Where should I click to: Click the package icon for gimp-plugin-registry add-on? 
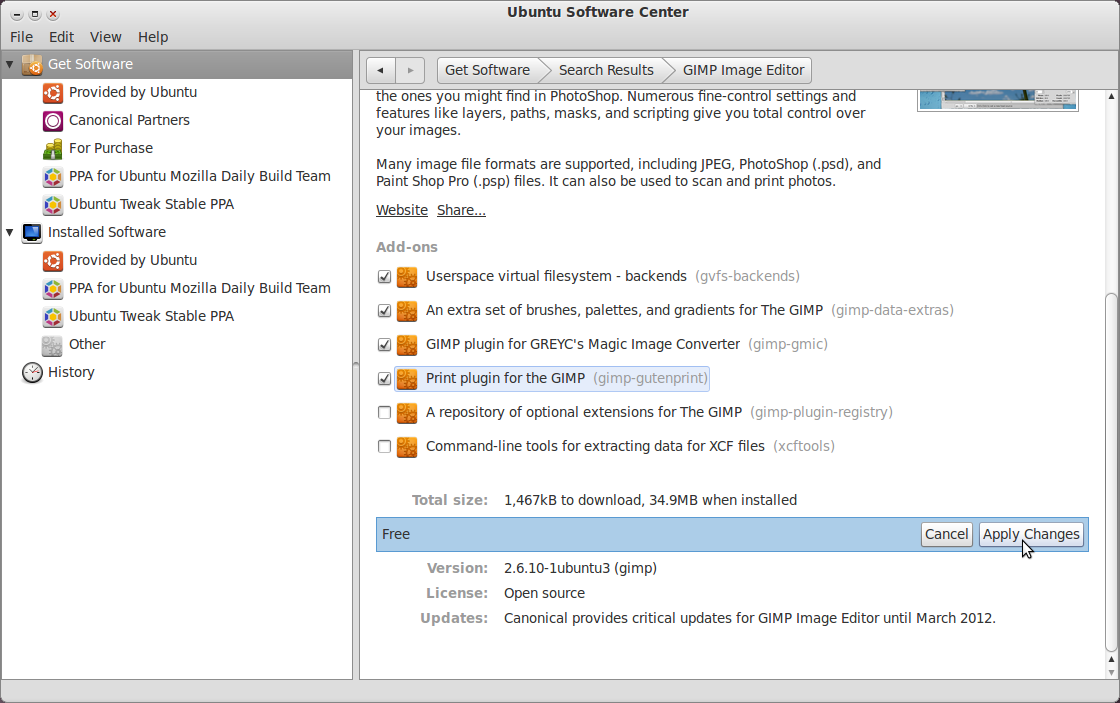[407, 412]
